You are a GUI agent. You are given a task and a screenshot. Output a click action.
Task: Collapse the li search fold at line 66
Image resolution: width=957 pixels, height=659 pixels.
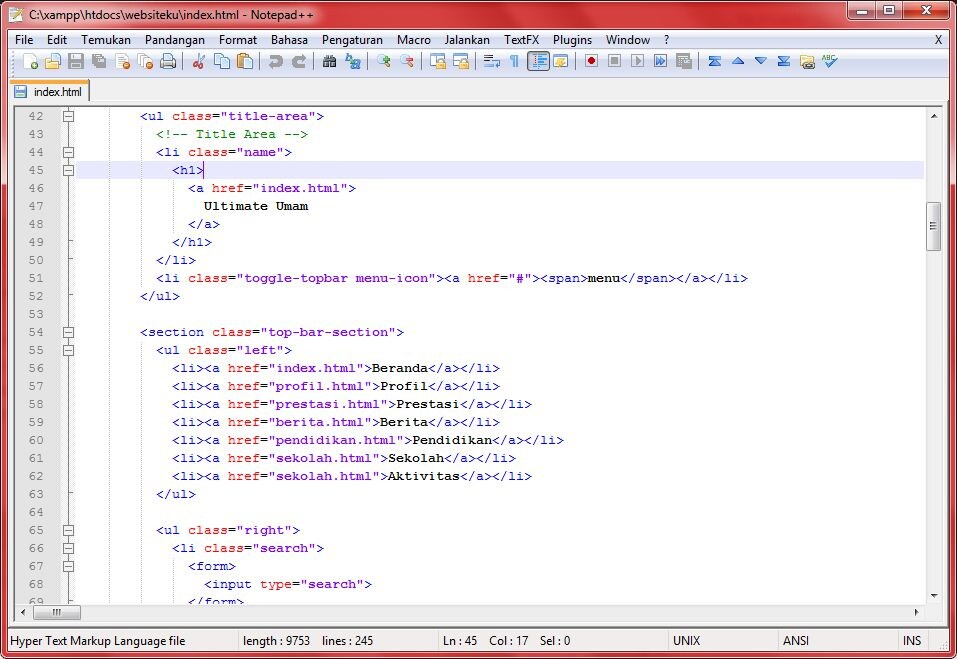[x=68, y=549]
